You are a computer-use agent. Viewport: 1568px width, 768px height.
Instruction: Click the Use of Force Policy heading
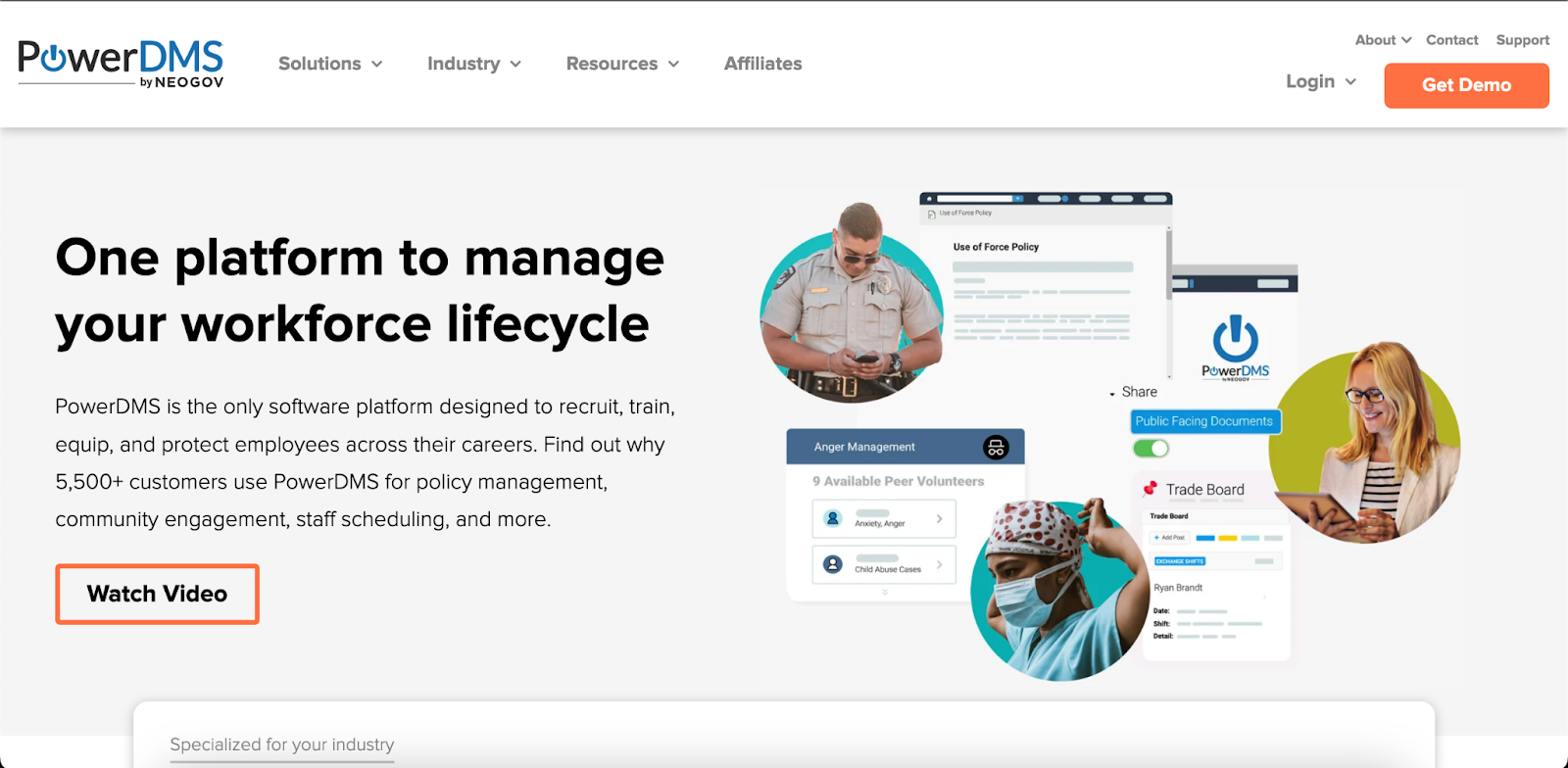point(996,247)
